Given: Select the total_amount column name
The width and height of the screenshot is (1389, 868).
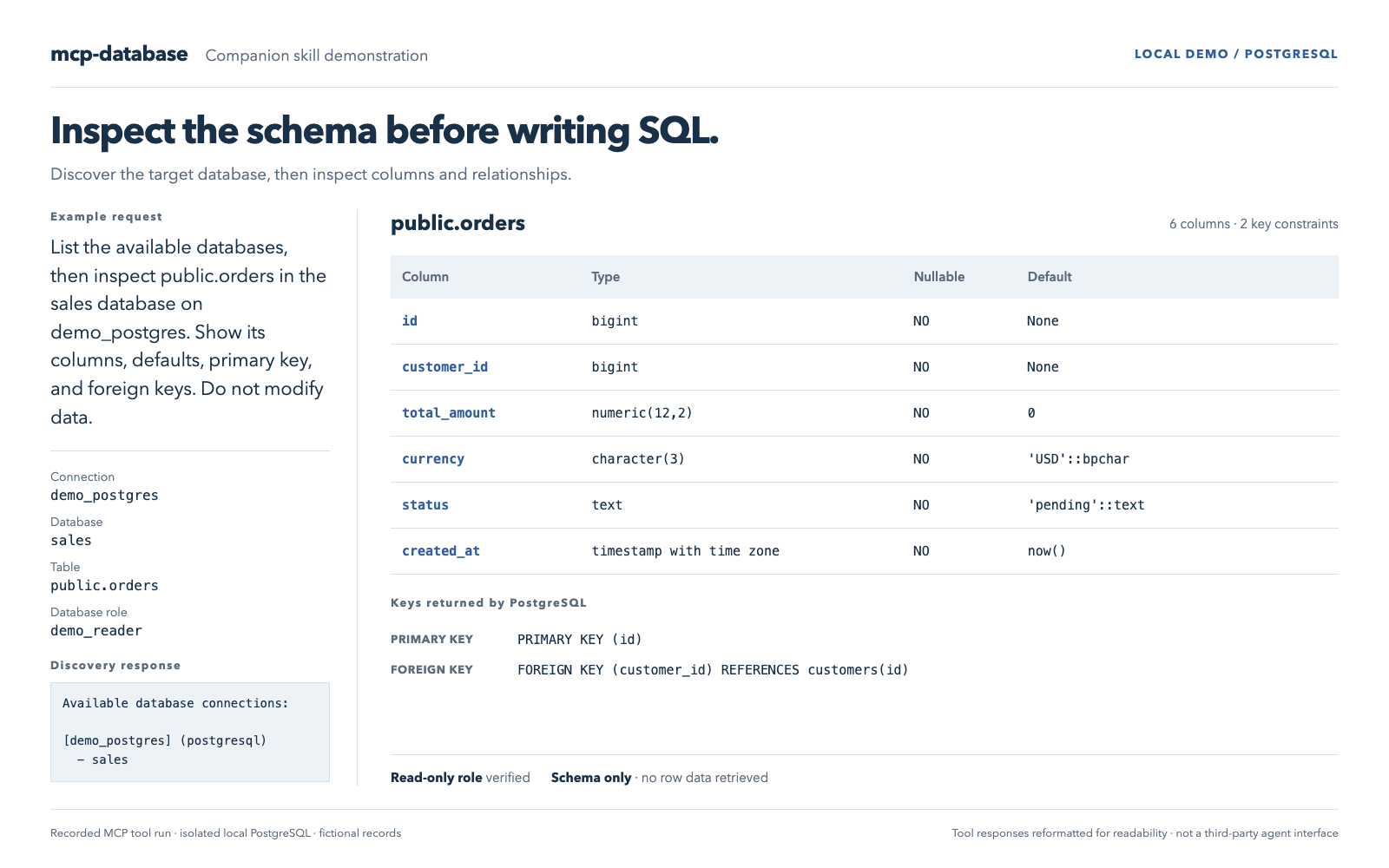Looking at the screenshot, I should click(x=449, y=413).
